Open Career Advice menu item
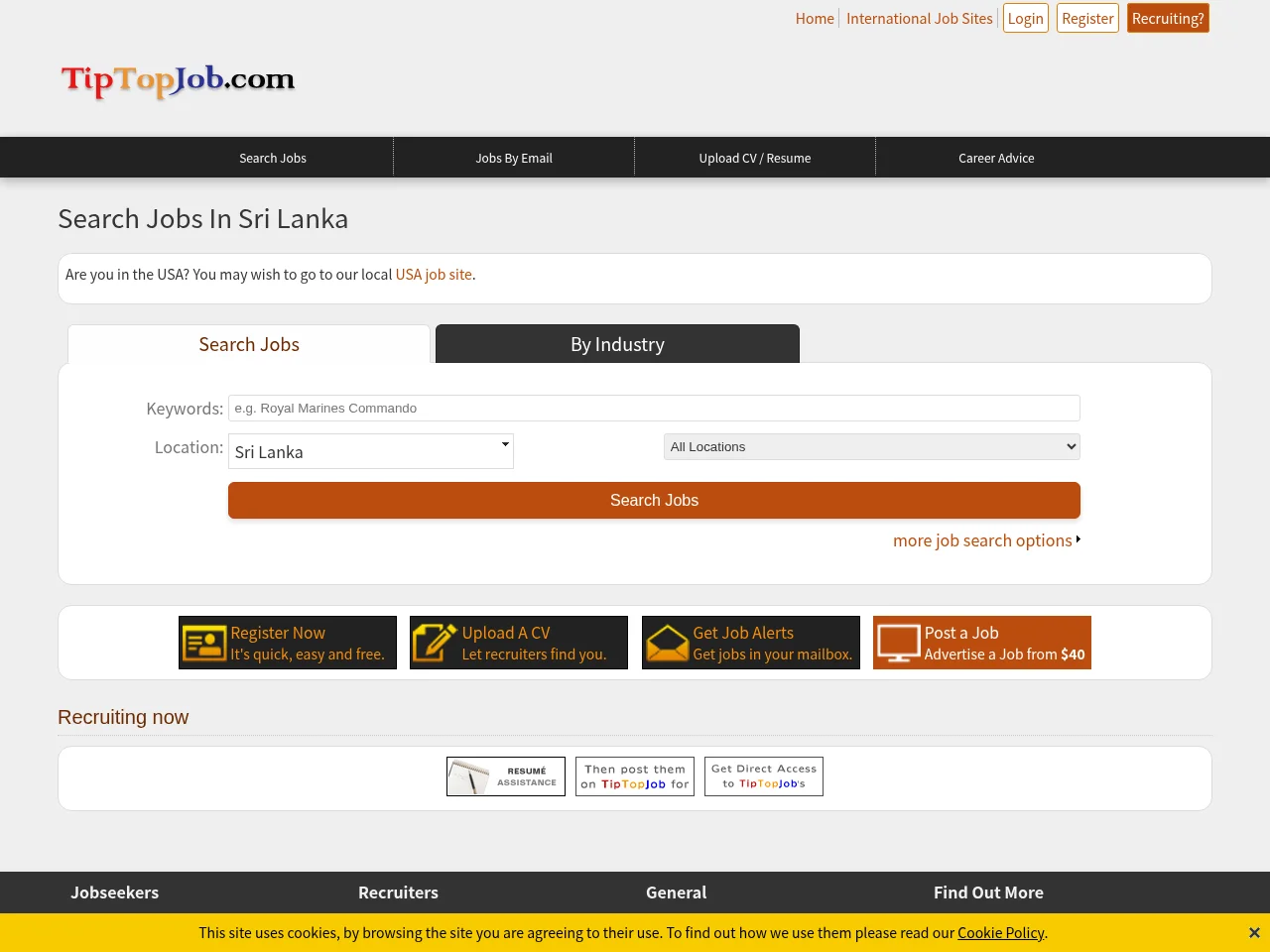The height and width of the screenshot is (952, 1270). (x=996, y=158)
